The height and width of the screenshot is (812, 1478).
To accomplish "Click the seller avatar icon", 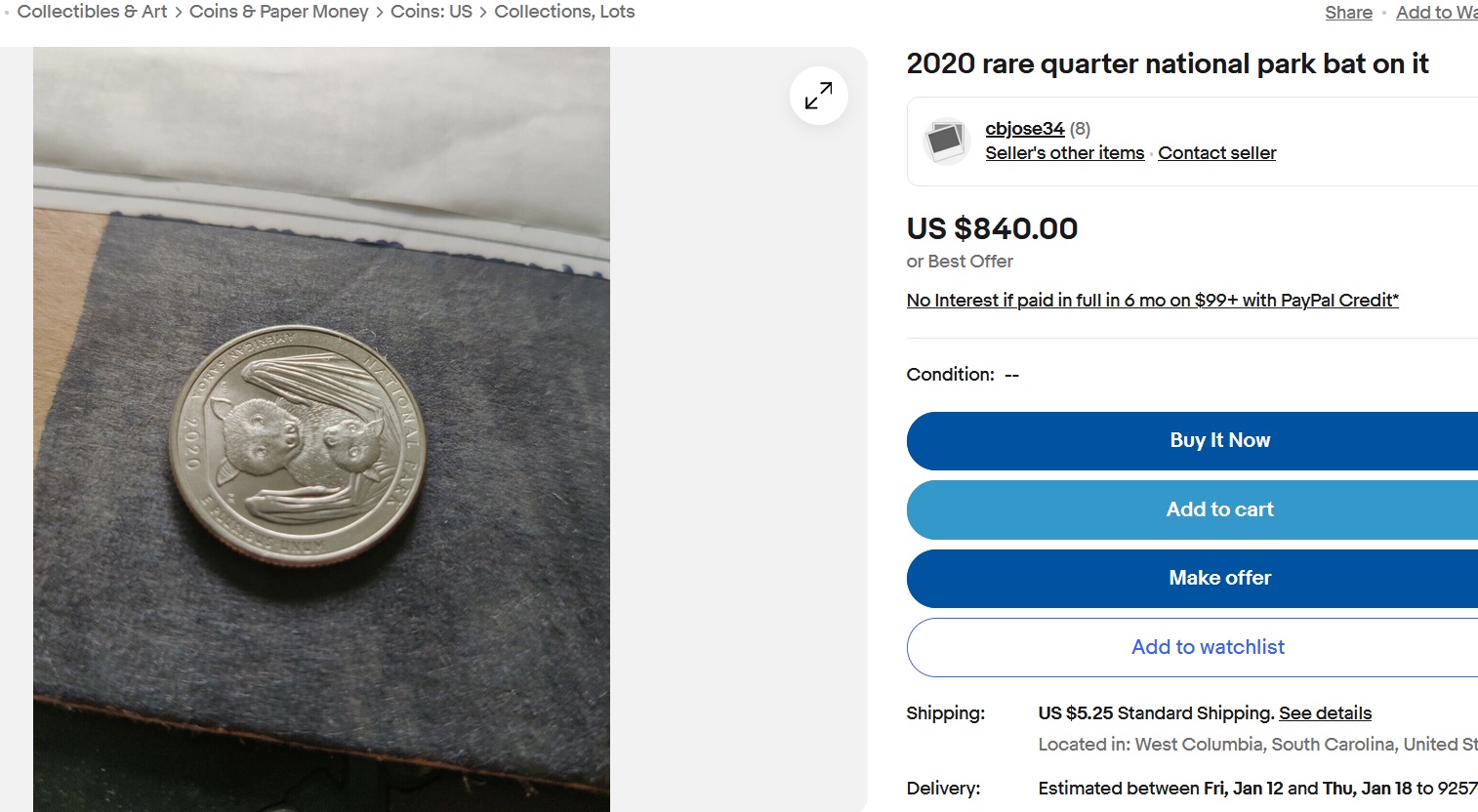I will click(x=946, y=142).
